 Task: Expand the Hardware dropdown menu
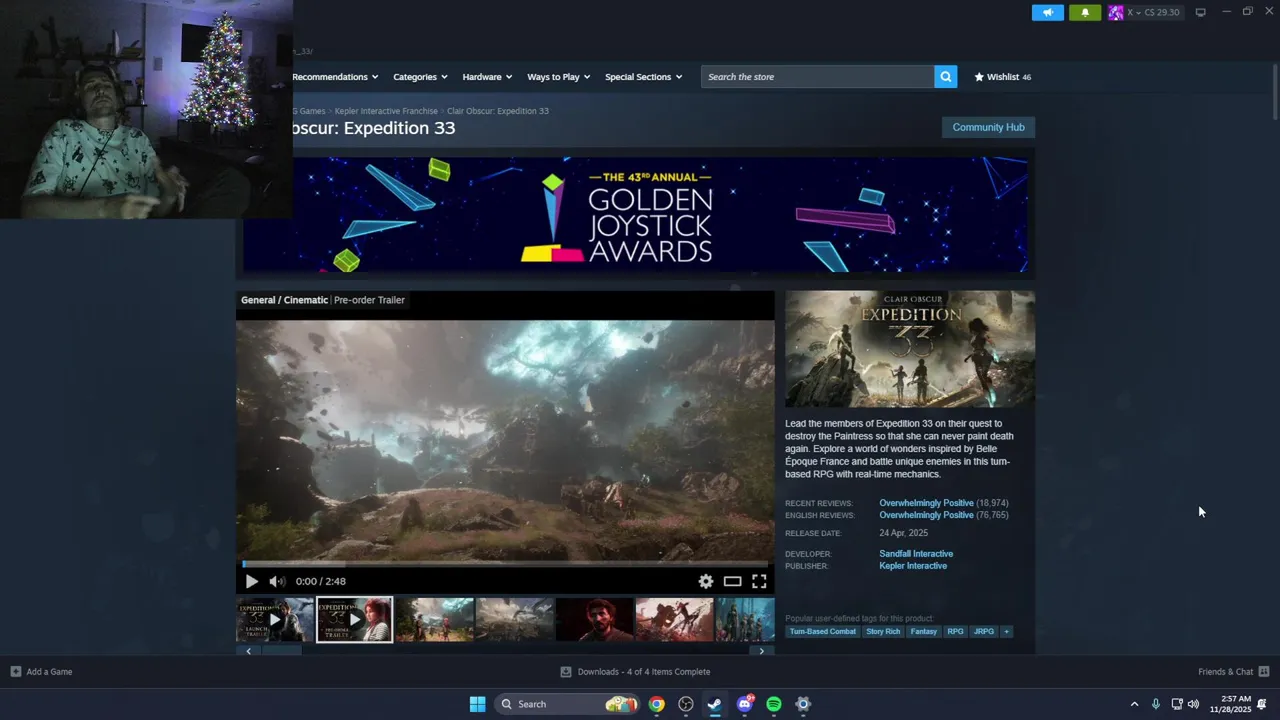click(487, 77)
